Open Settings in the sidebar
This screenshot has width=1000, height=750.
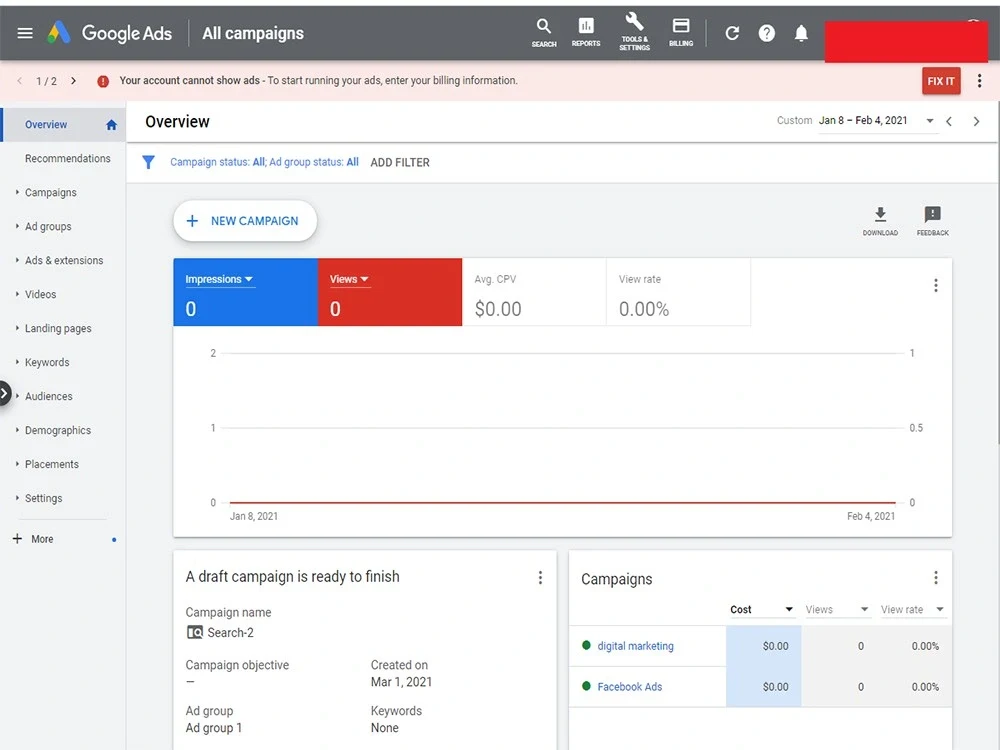pyautogui.click(x=43, y=498)
